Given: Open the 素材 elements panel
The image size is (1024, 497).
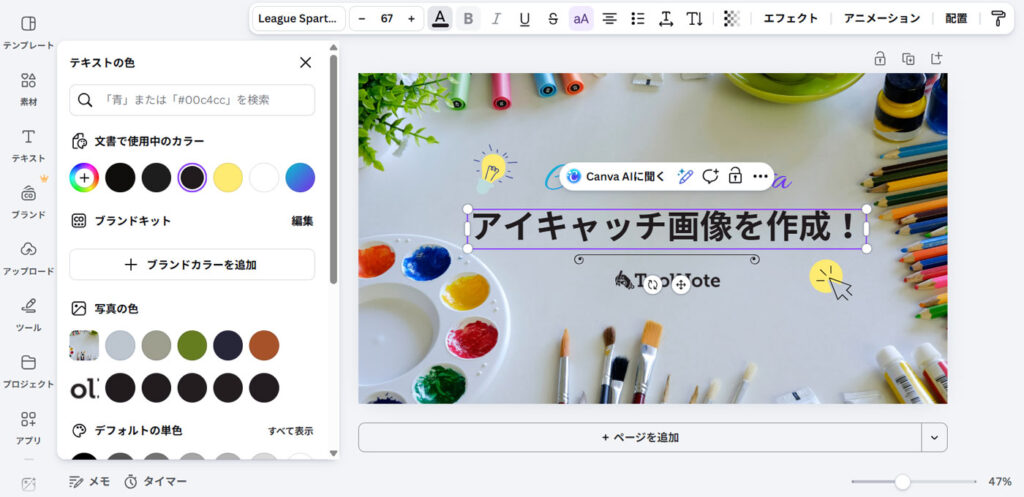Looking at the screenshot, I should click(28, 89).
